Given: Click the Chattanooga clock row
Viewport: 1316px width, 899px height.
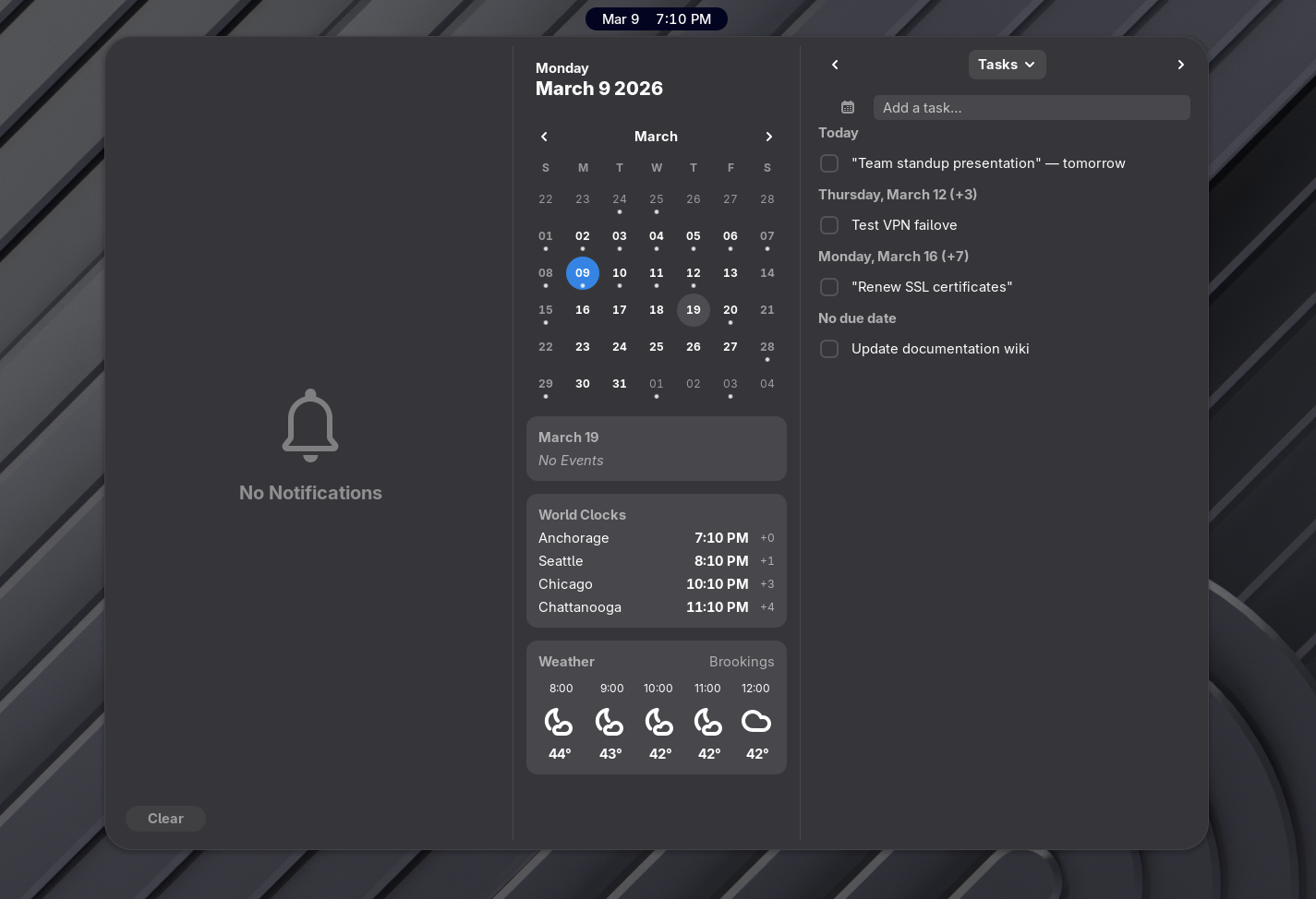Looking at the screenshot, I should [x=657, y=607].
